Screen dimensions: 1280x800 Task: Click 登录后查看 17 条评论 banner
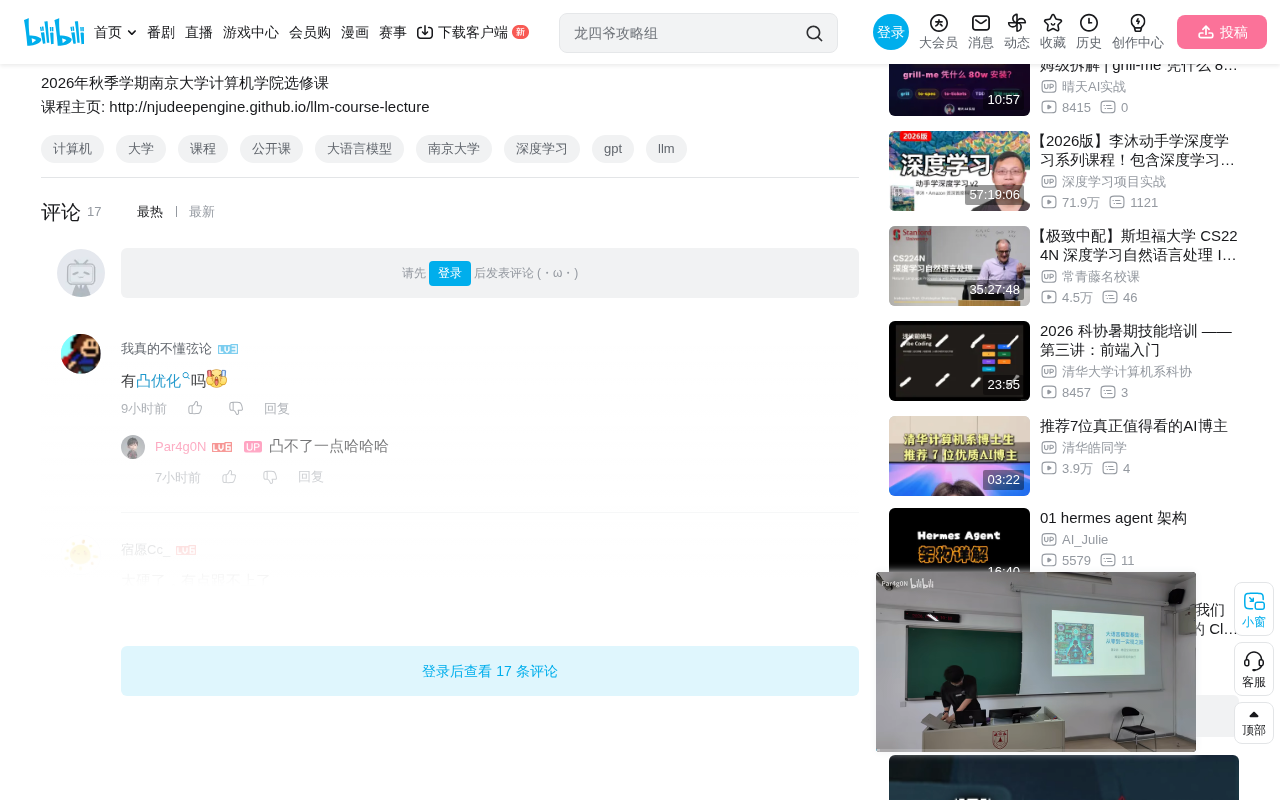pos(490,671)
